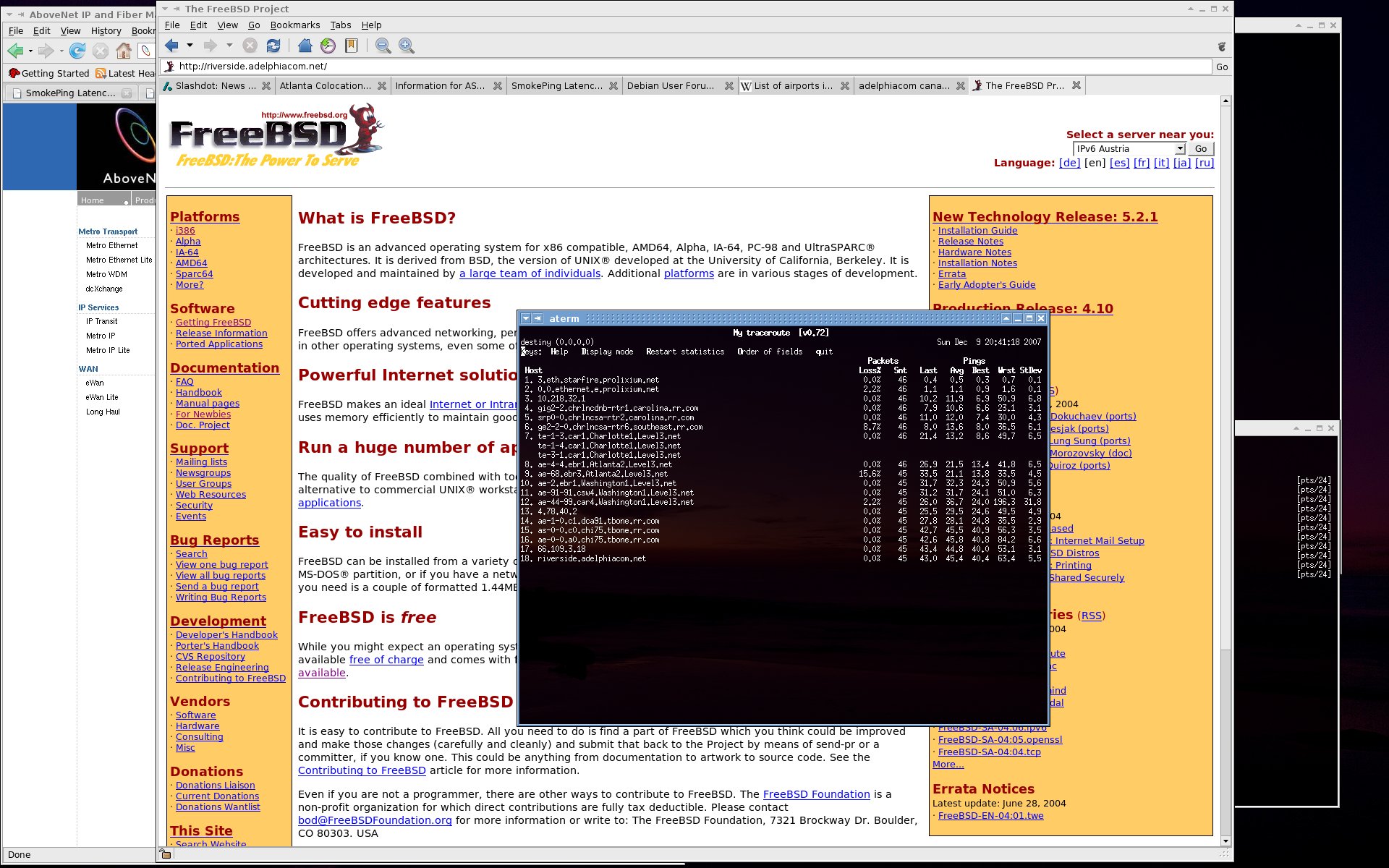Viewport: 1389px width, 868px height.
Task: Click the GNOME foot throbber icon
Action: click(x=1222, y=46)
